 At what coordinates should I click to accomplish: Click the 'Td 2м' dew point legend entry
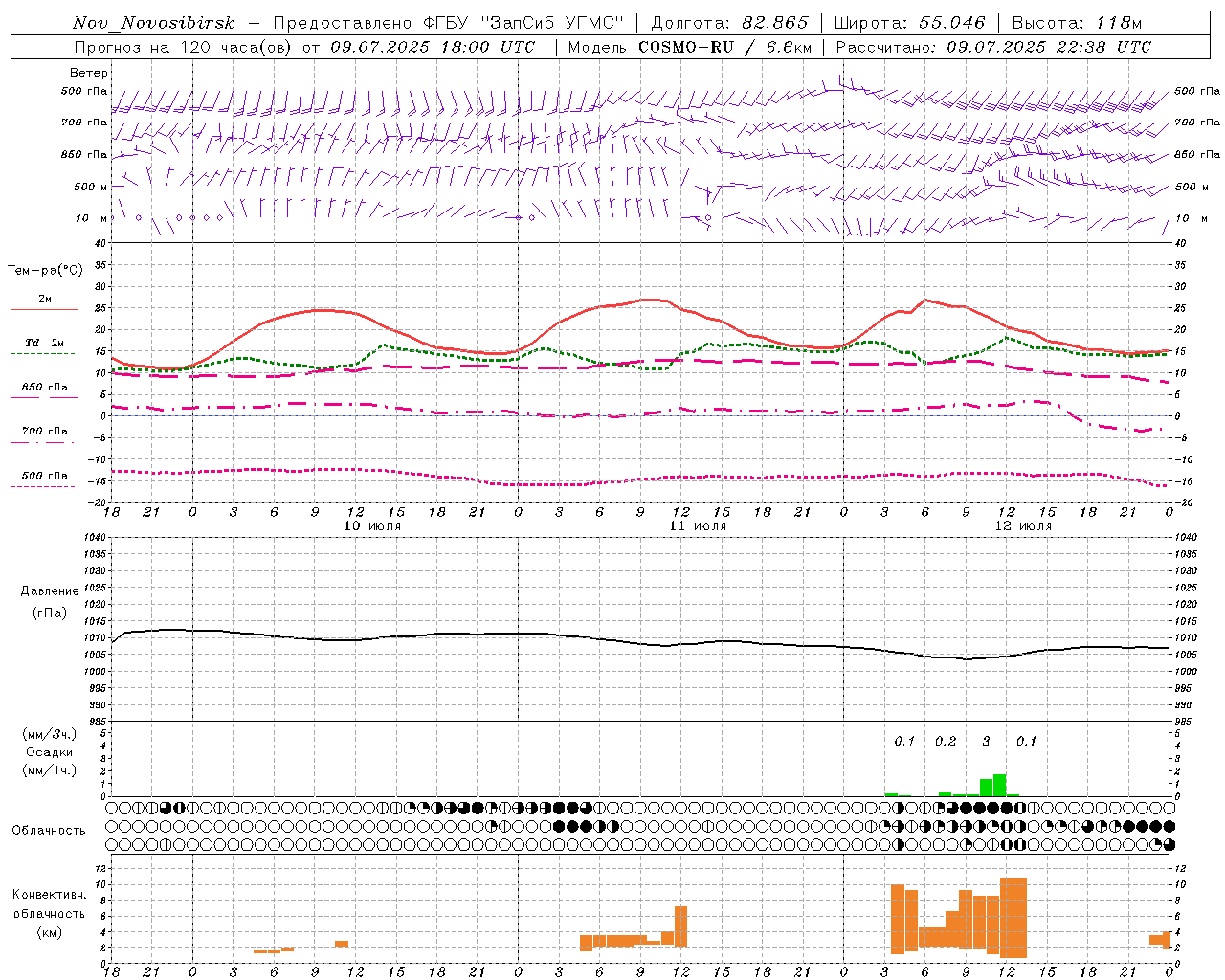pos(45,343)
